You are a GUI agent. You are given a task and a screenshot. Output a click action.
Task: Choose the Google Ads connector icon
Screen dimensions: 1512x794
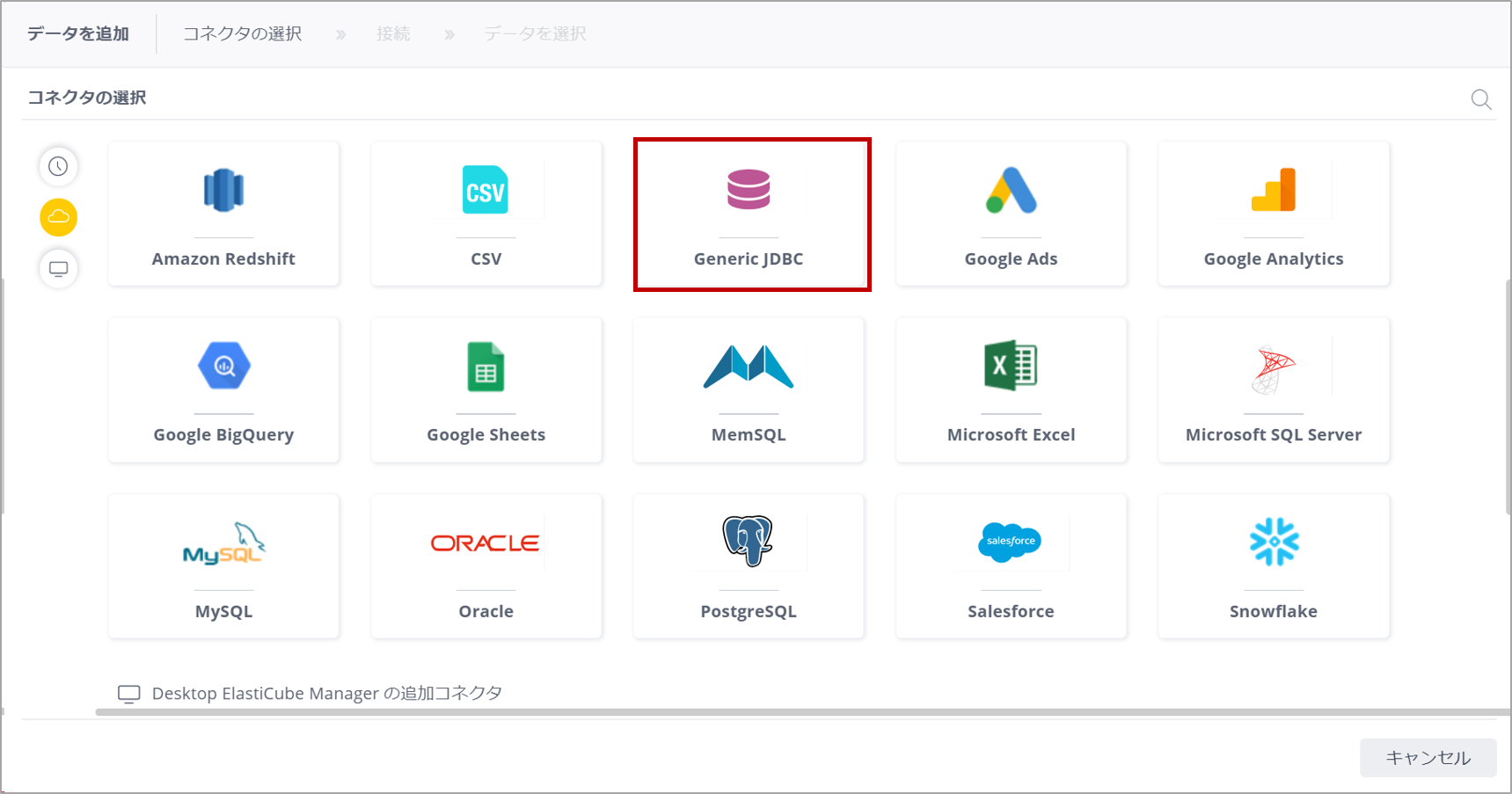point(1011,190)
